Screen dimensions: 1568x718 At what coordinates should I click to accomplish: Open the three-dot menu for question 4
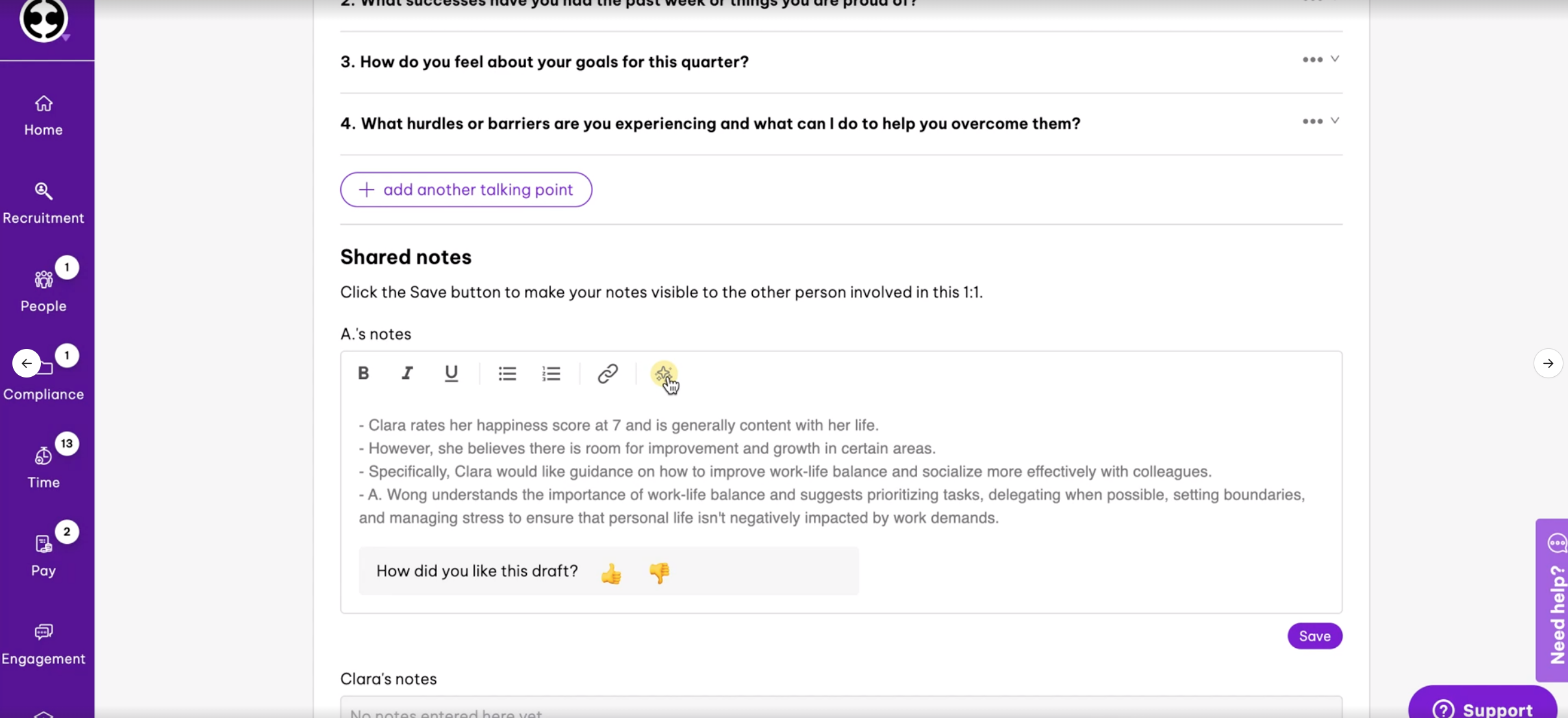(1312, 122)
